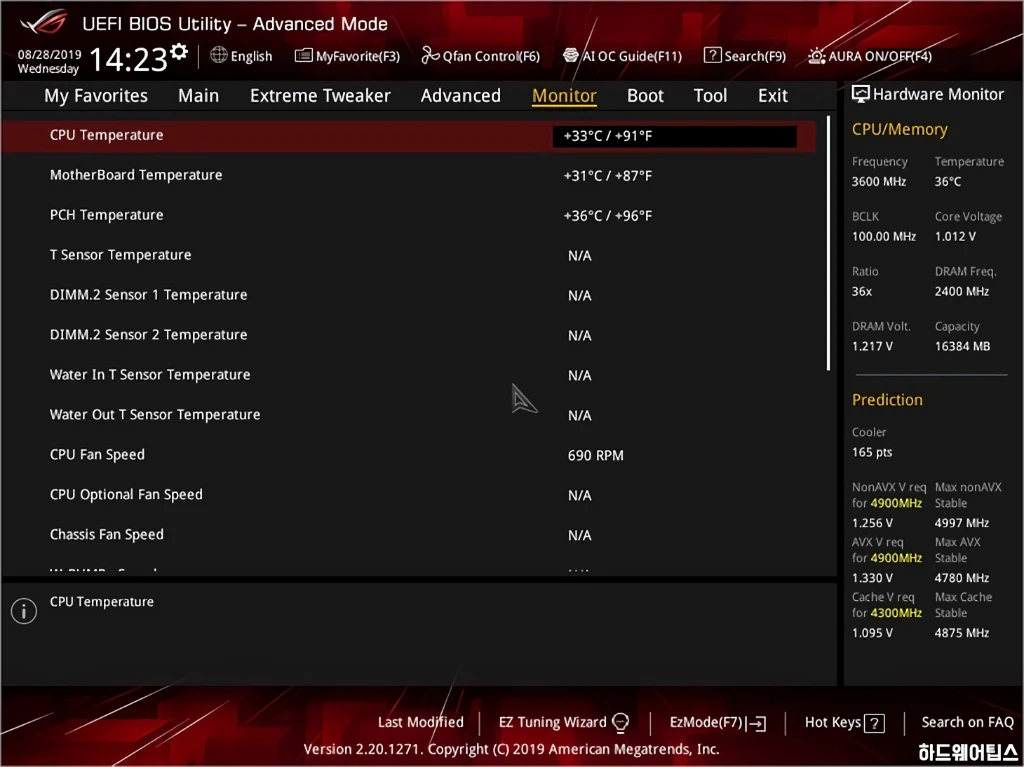Click the globe language icon

[219, 55]
